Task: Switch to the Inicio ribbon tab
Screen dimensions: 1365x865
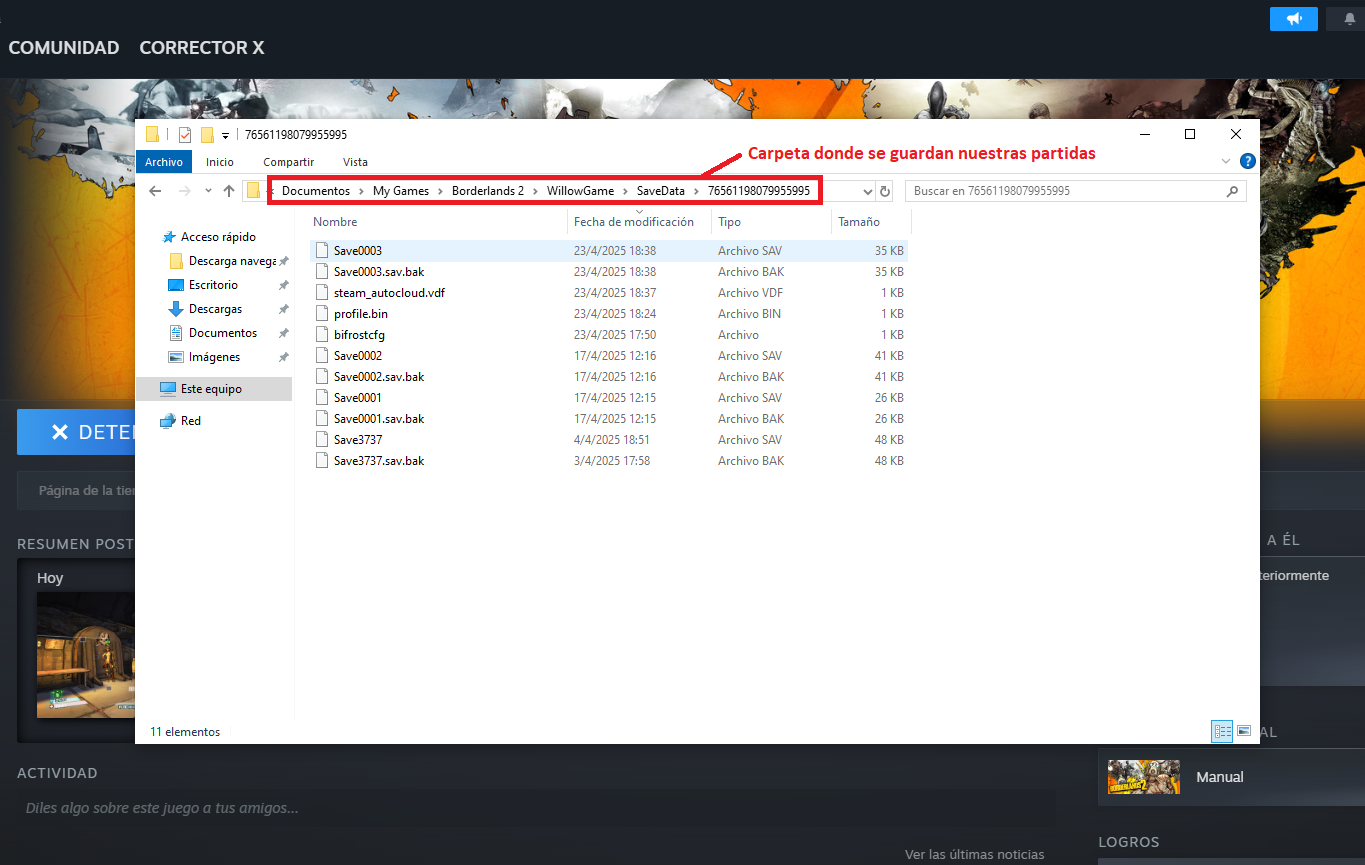Action: click(220, 162)
